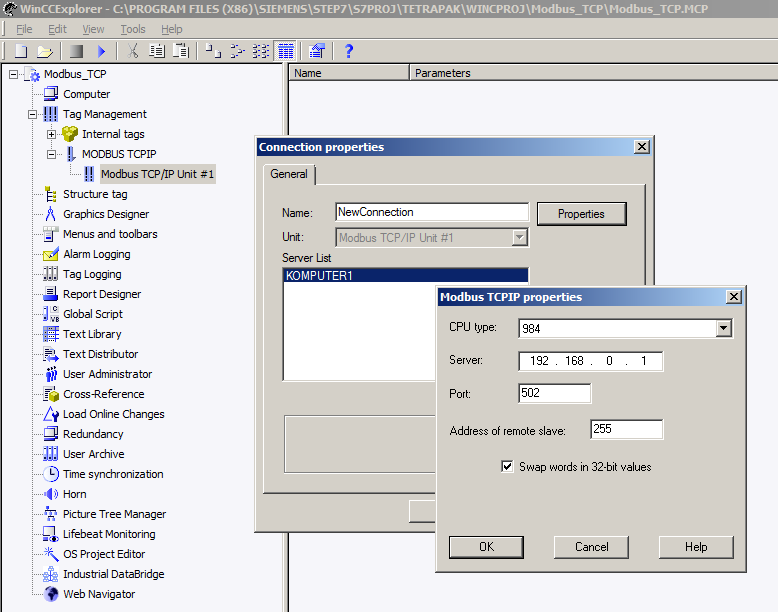Click the Cut scissors toolbar icon
The width and height of the screenshot is (778, 612).
pyautogui.click(x=132, y=51)
